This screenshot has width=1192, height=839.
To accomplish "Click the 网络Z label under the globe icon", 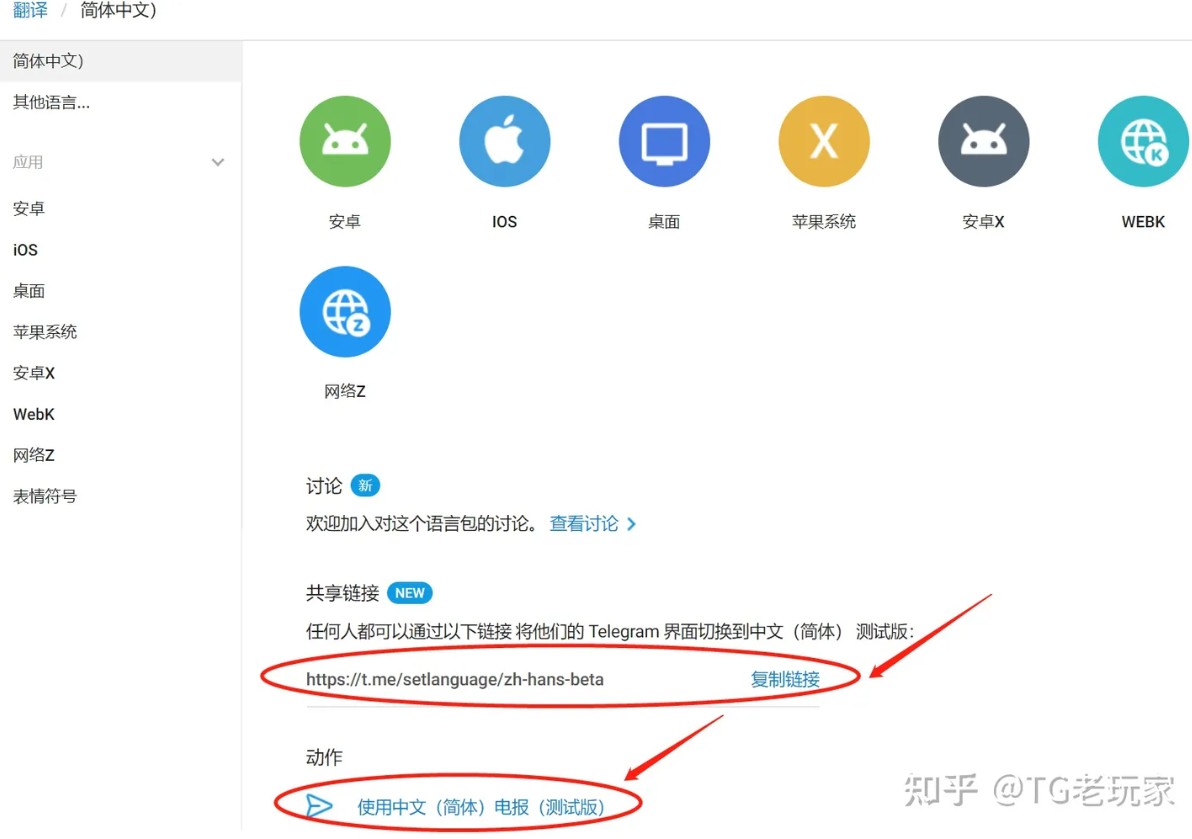I will click(x=344, y=391).
